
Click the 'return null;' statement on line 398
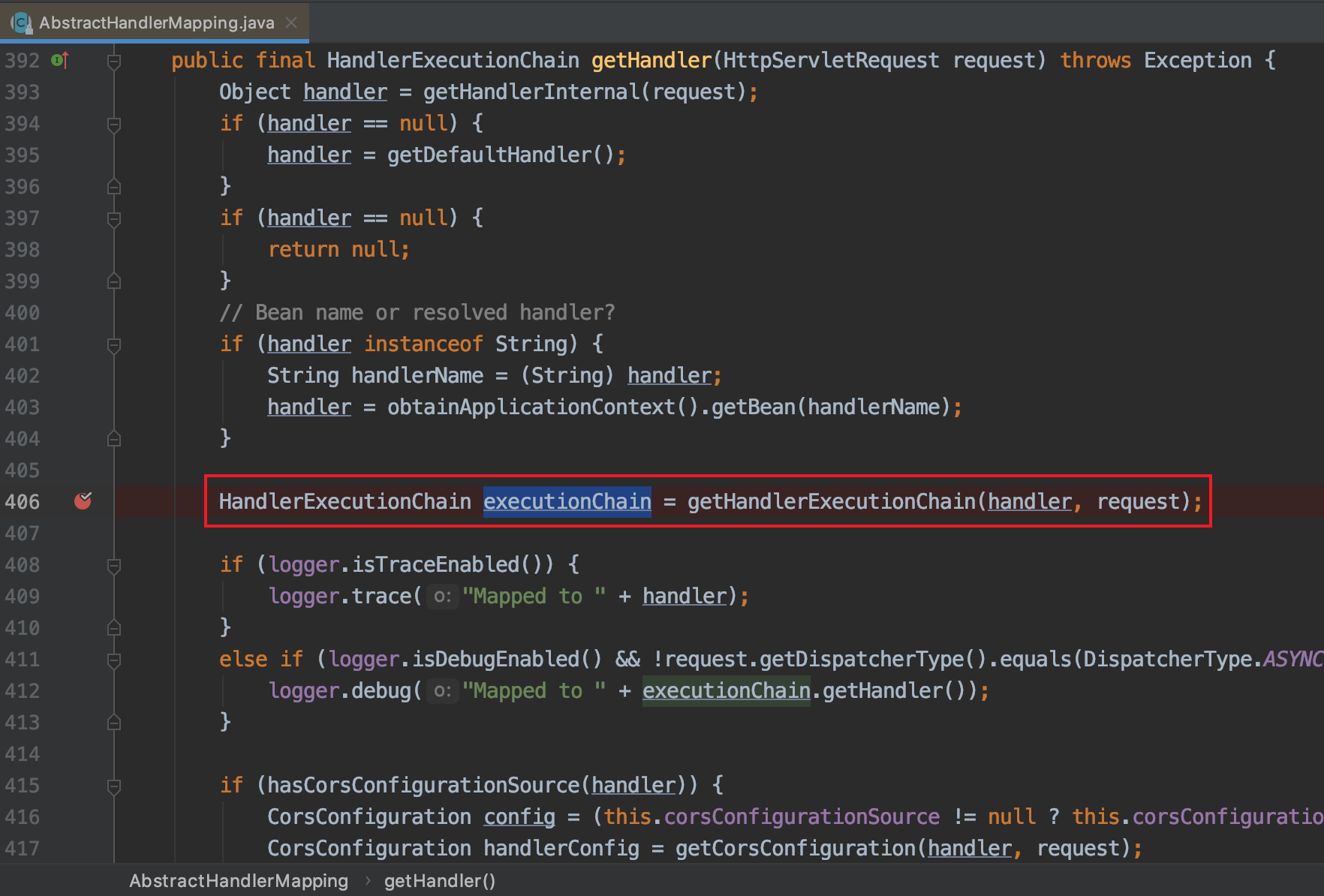pos(339,249)
